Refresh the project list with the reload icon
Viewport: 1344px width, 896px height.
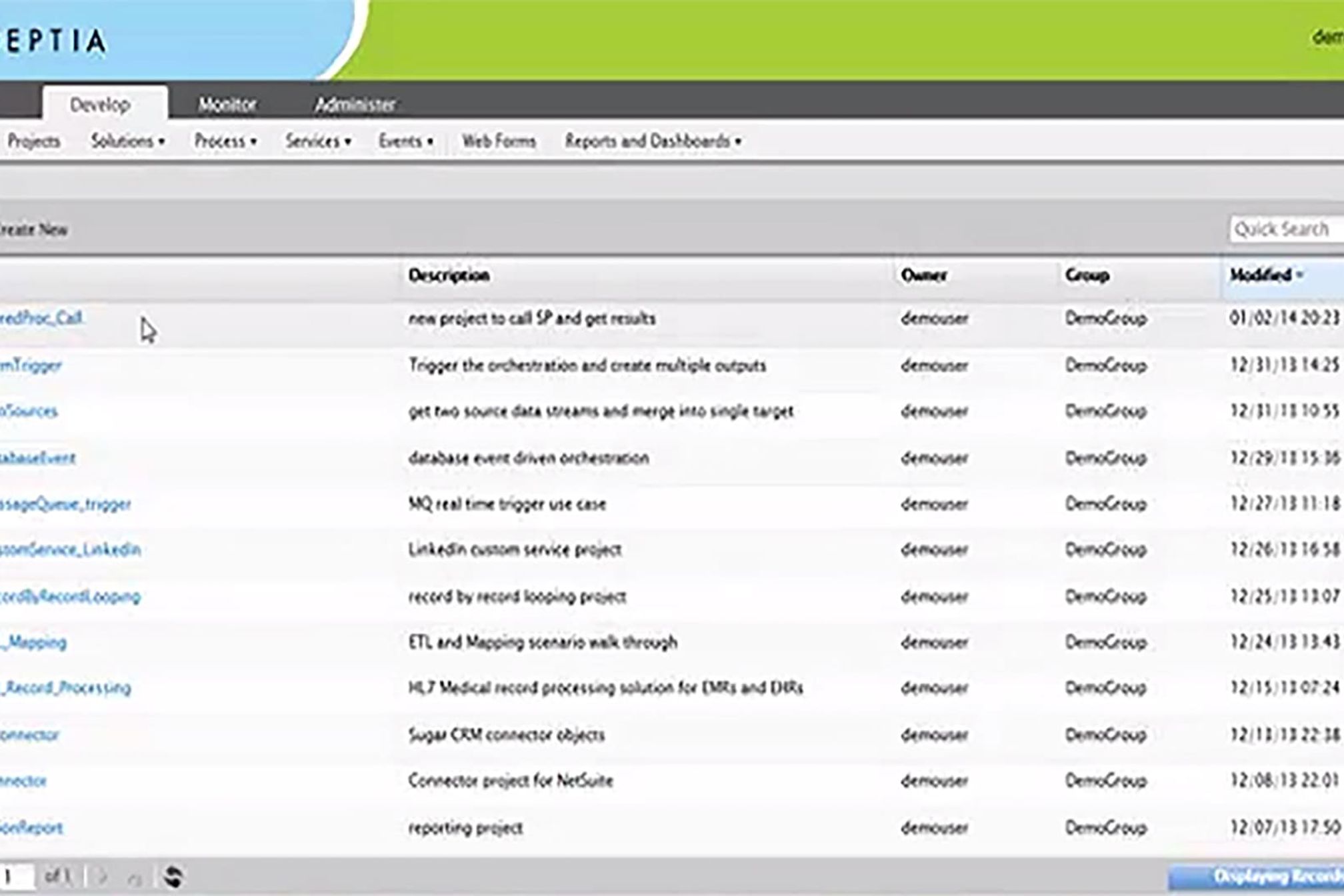pos(173,877)
